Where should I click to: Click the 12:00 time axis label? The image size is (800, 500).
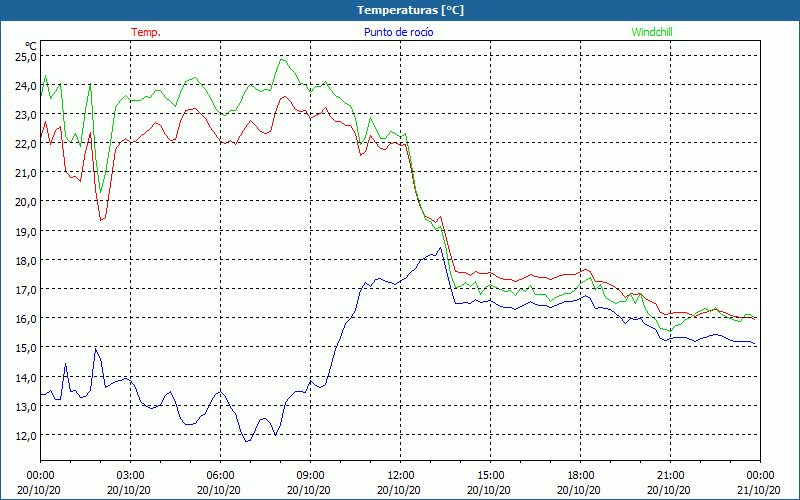pos(401,476)
